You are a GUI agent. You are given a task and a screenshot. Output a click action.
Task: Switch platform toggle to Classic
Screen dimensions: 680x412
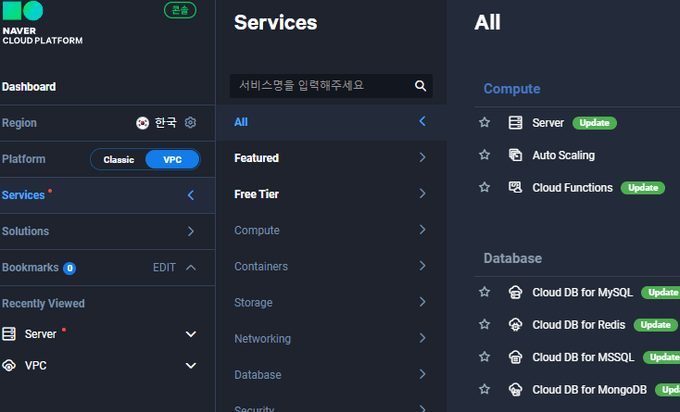118,160
